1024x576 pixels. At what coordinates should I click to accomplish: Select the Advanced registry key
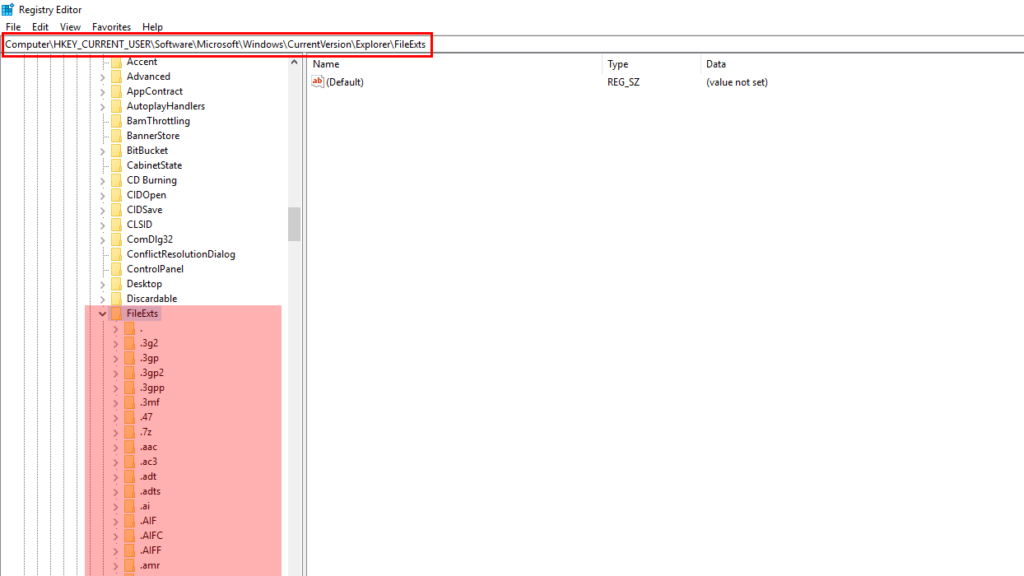pyautogui.click(x=149, y=76)
